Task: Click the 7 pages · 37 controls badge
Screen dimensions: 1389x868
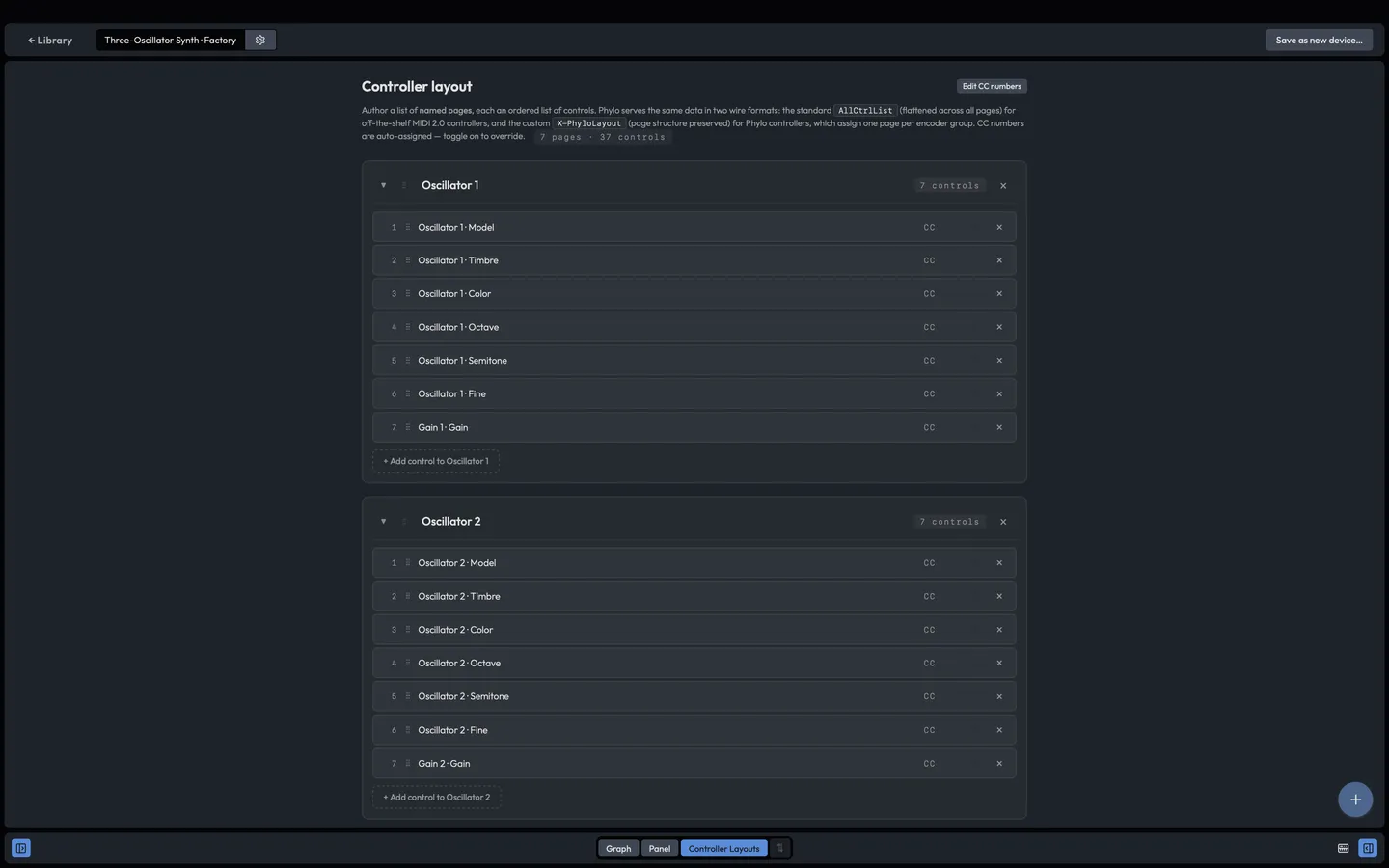Action: point(603,137)
